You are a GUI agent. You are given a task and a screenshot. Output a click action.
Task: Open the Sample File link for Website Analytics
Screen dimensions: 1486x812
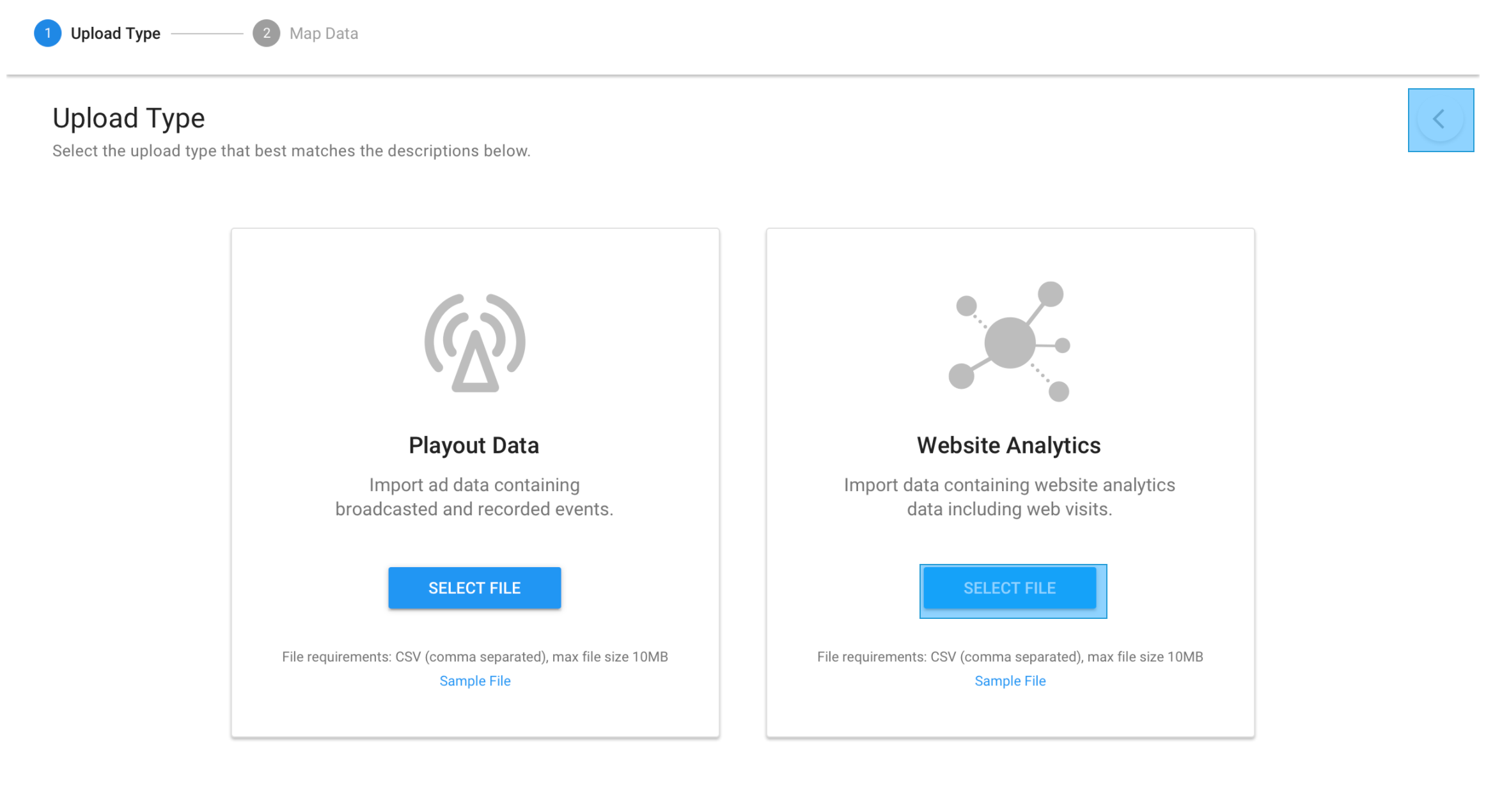pyautogui.click(x=1010, y=681)
